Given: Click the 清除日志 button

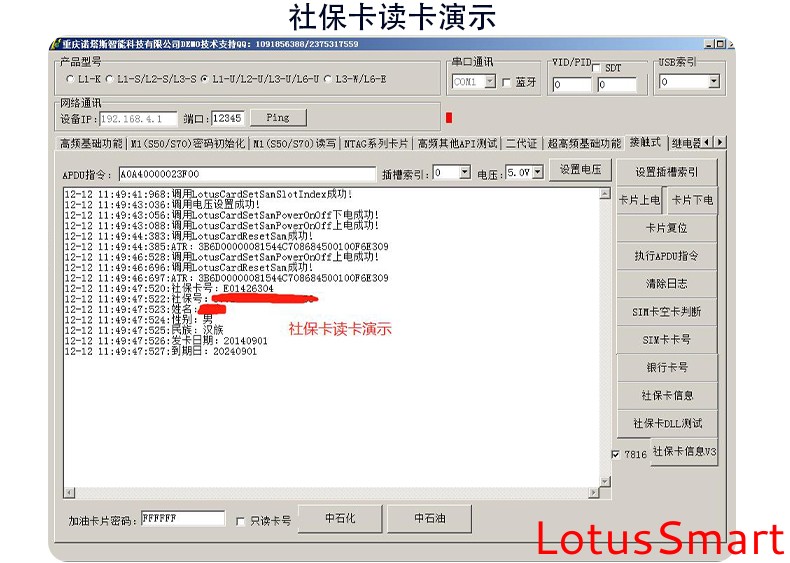Looking at the screenshot, I should coord(667,284).
